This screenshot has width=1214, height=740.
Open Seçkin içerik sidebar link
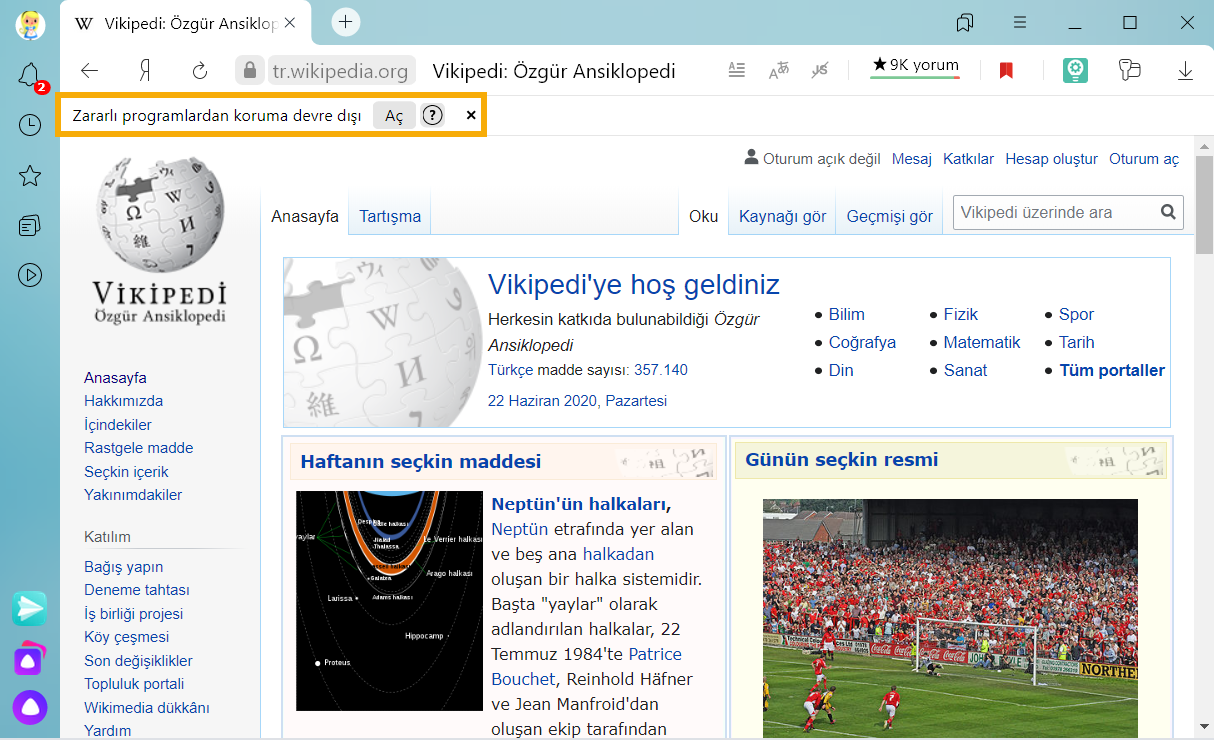pyautogui.click(x=126, y=472)
